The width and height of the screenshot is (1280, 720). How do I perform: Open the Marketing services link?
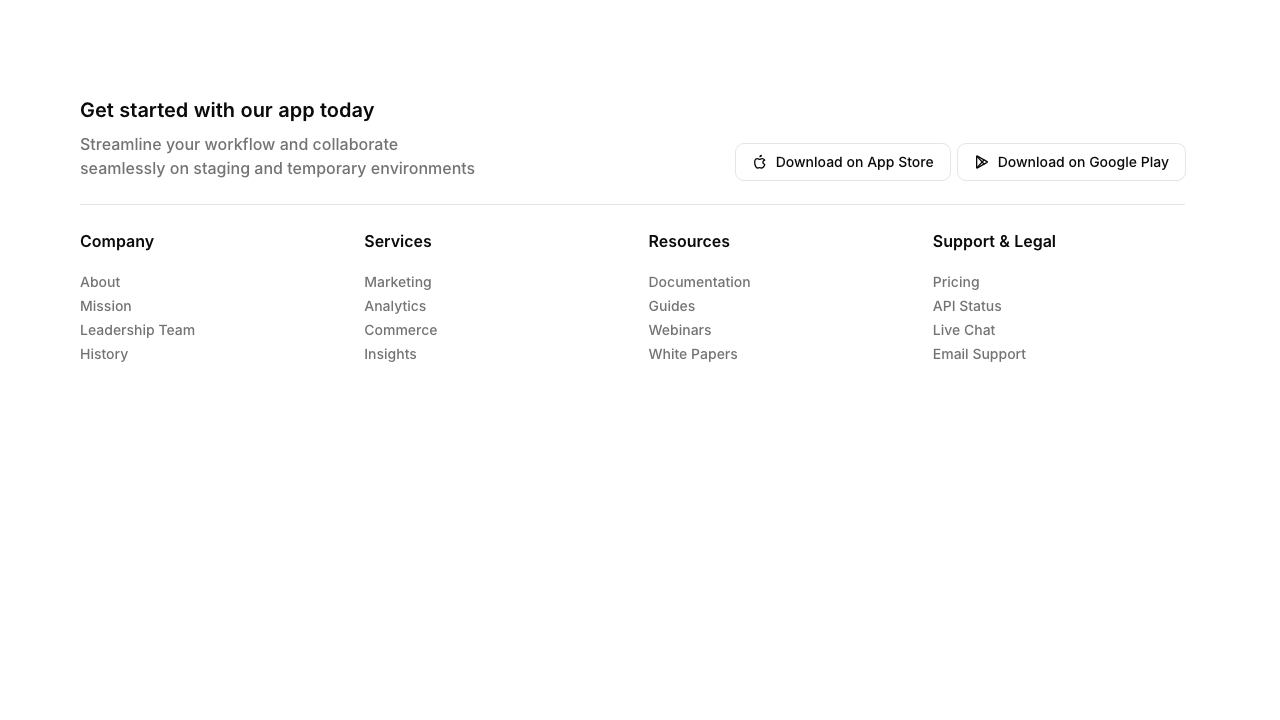398,282
